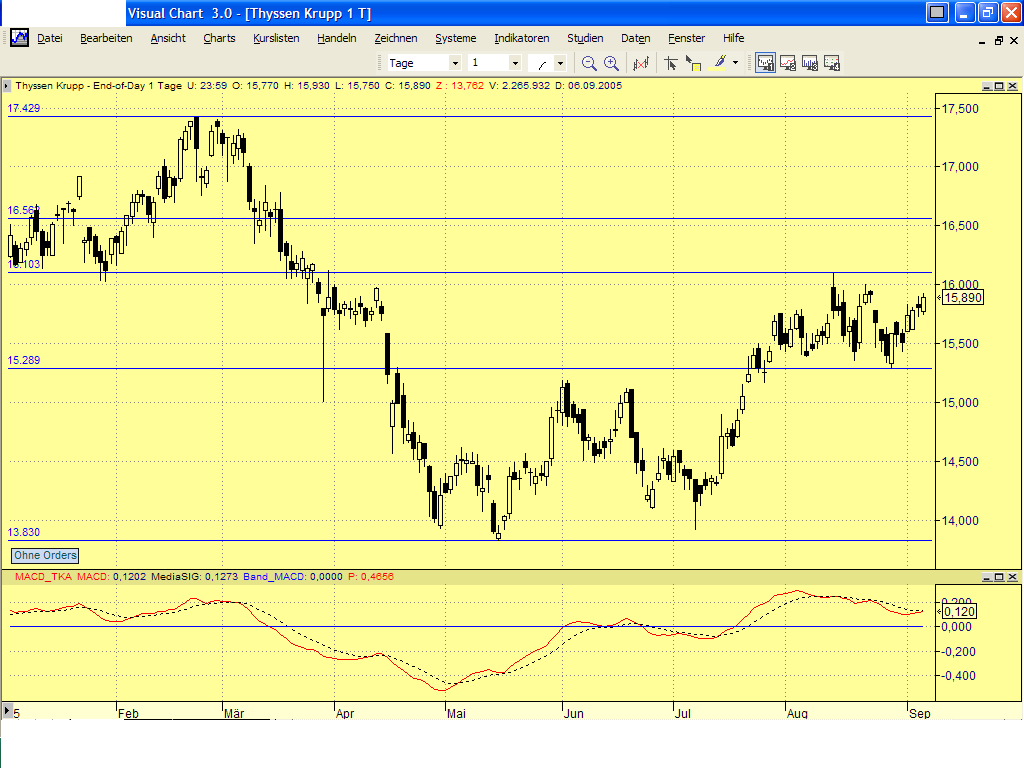Select the annotation note tool

click(694, 62)
